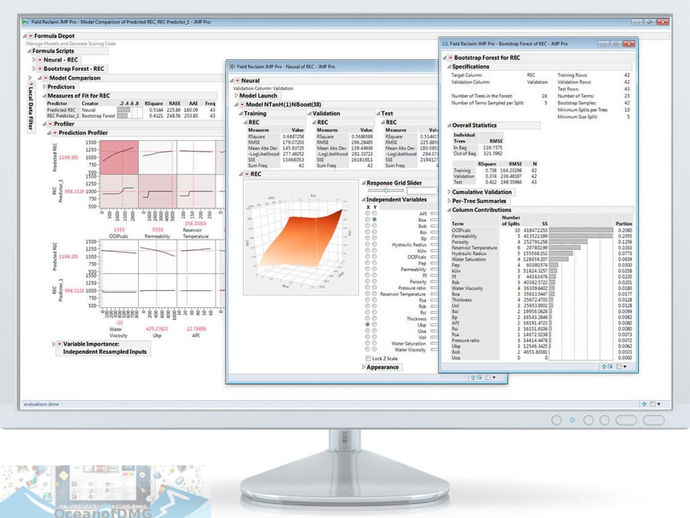This screenshot has width=690, height=518.
Task: Expand the Cumulative Validation section
Action: 449,192
